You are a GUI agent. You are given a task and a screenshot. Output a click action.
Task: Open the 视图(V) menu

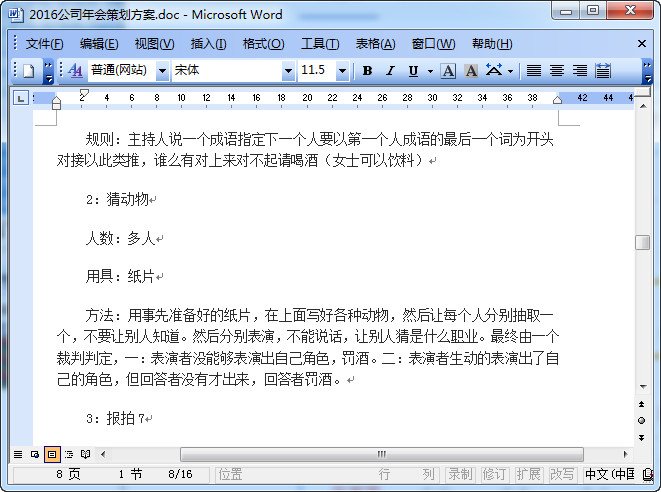pyautogui.click(x=154, y=44)
